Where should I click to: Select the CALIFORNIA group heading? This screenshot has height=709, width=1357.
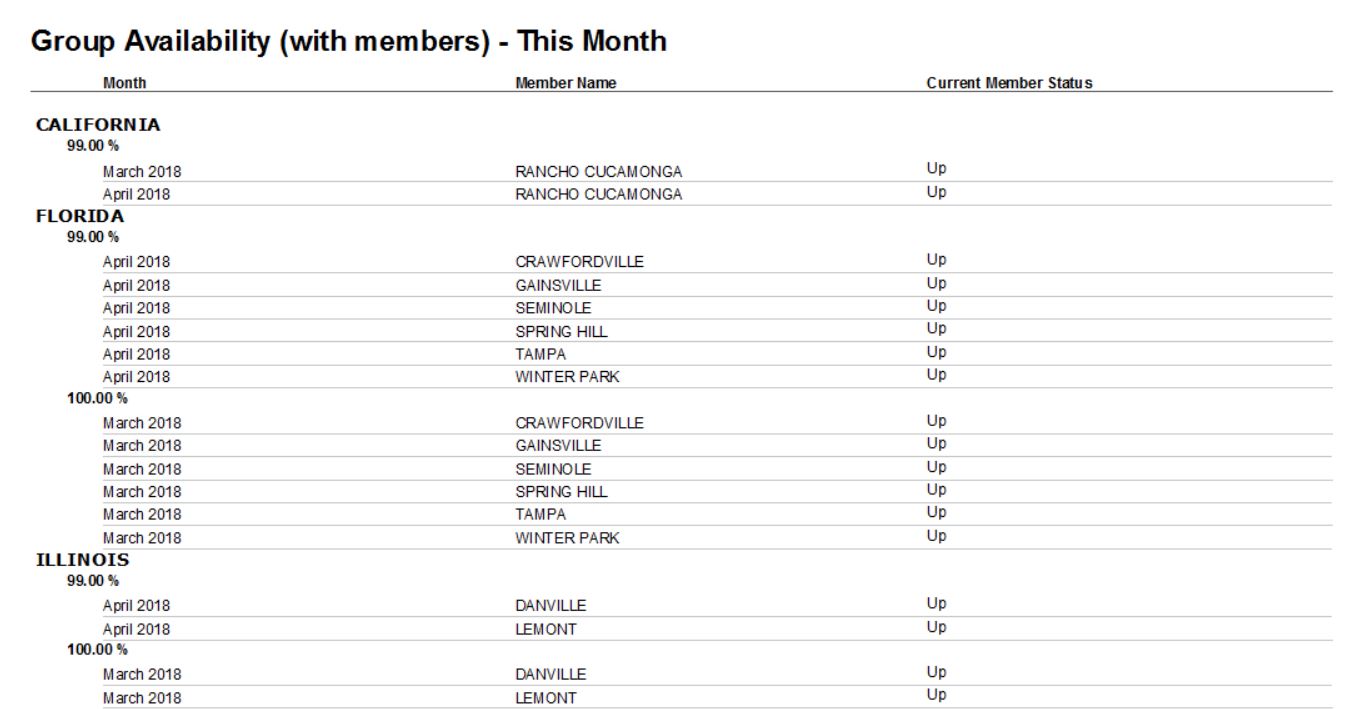pos(98,125)
